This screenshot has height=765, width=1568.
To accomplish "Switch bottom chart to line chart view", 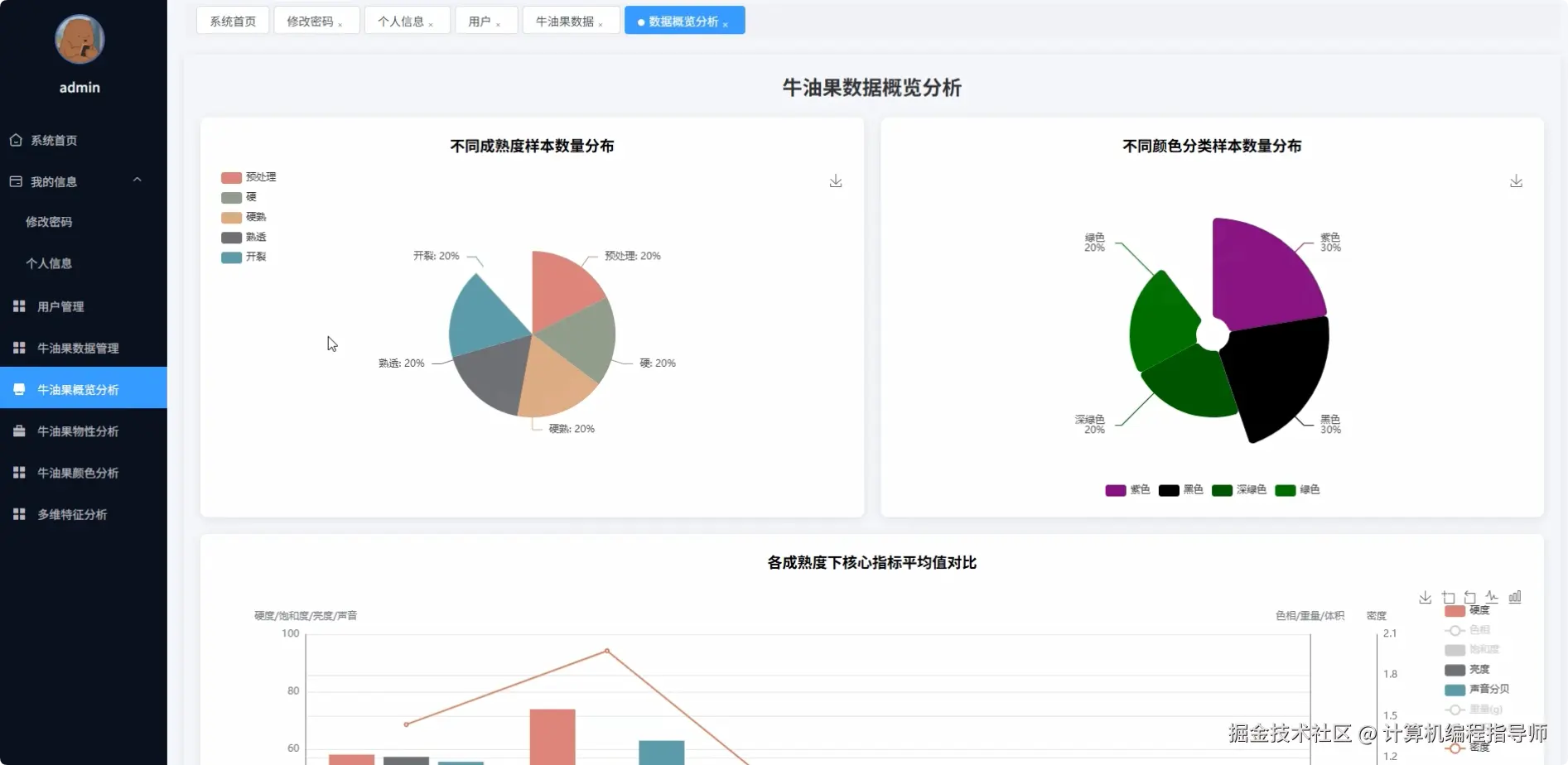I will 1492,597.
